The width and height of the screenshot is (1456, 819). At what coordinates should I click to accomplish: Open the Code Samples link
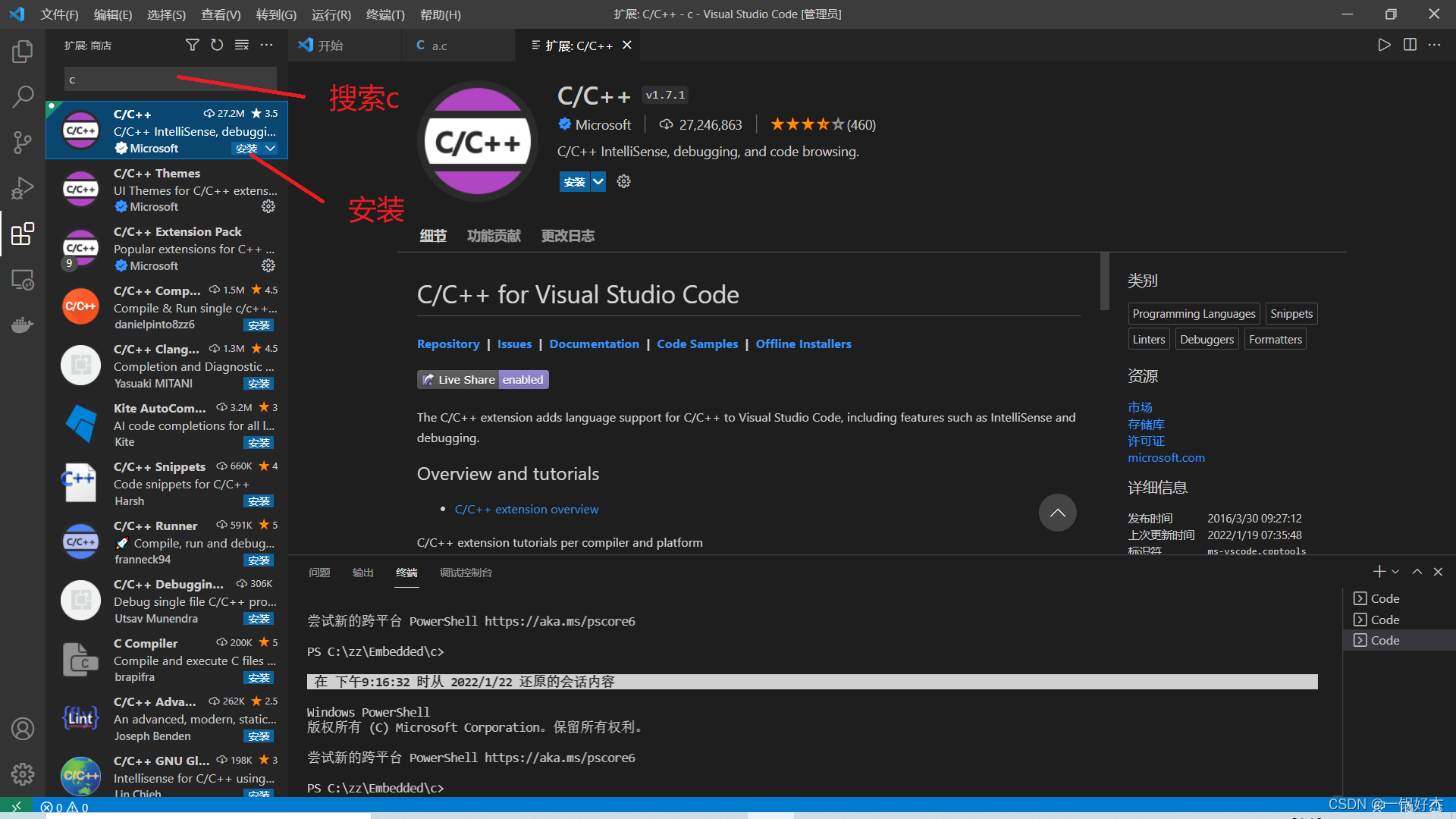(697, 344)
